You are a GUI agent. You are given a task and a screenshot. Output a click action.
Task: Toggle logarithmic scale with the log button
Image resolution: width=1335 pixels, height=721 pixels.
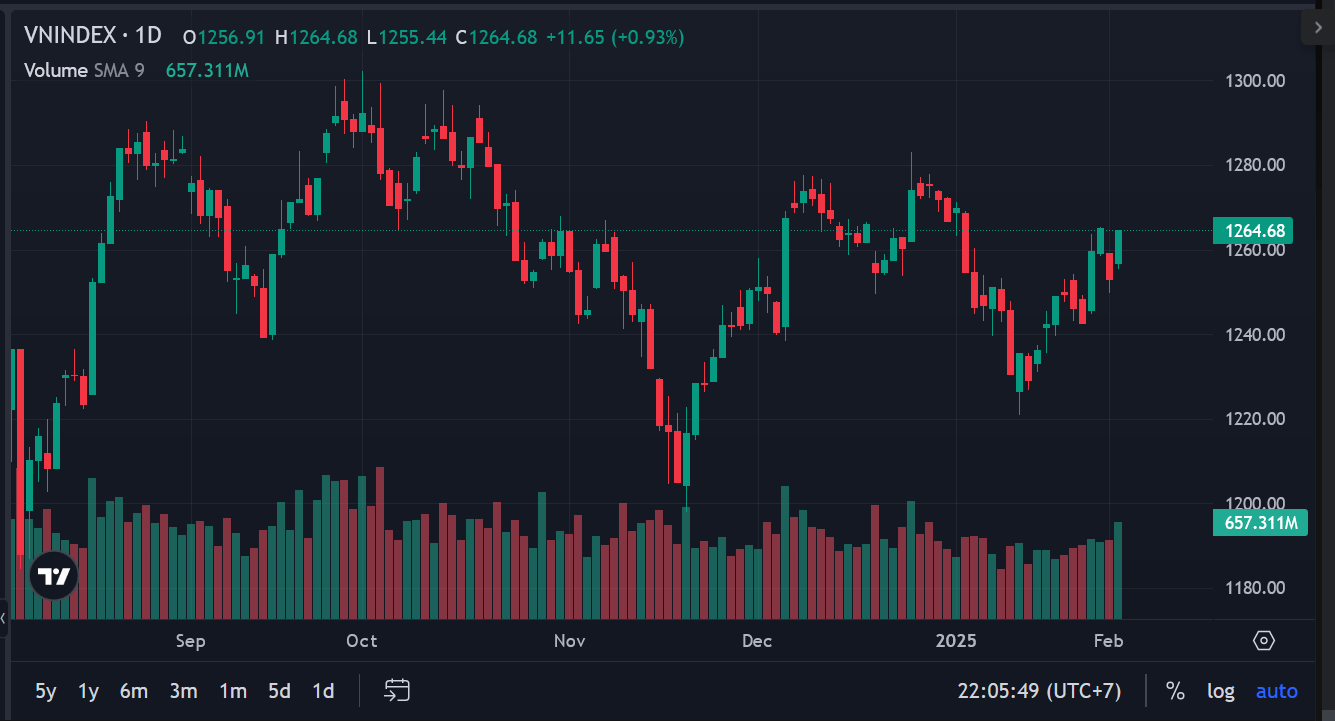tap(1220, 690)
